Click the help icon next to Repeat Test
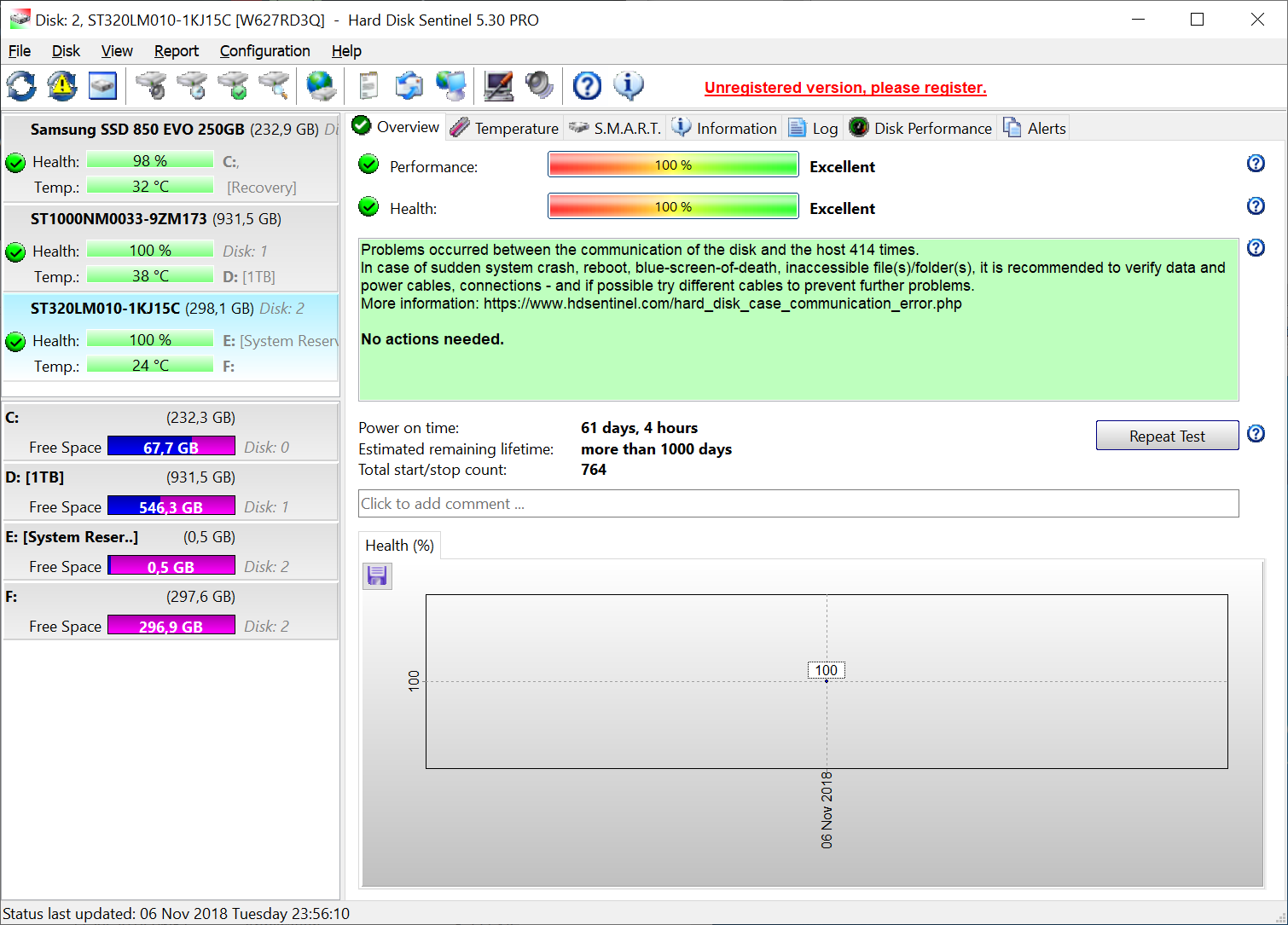 (1256, 433)
